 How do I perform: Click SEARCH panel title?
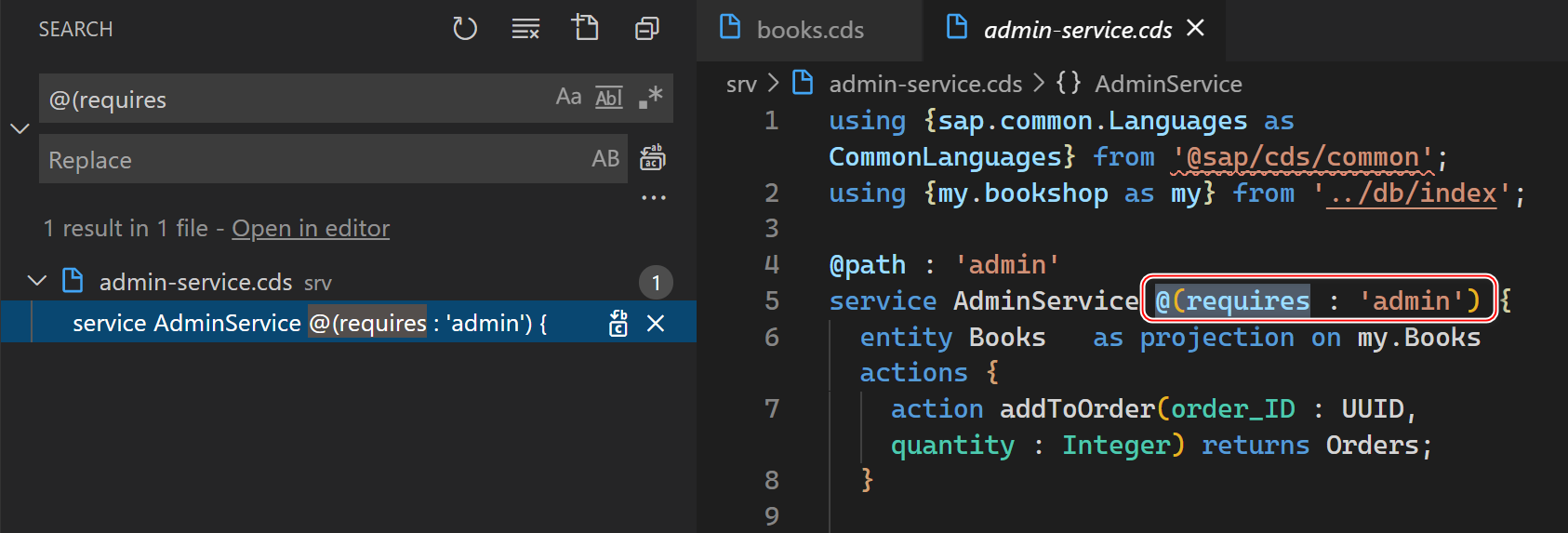[x=75, y=29]
